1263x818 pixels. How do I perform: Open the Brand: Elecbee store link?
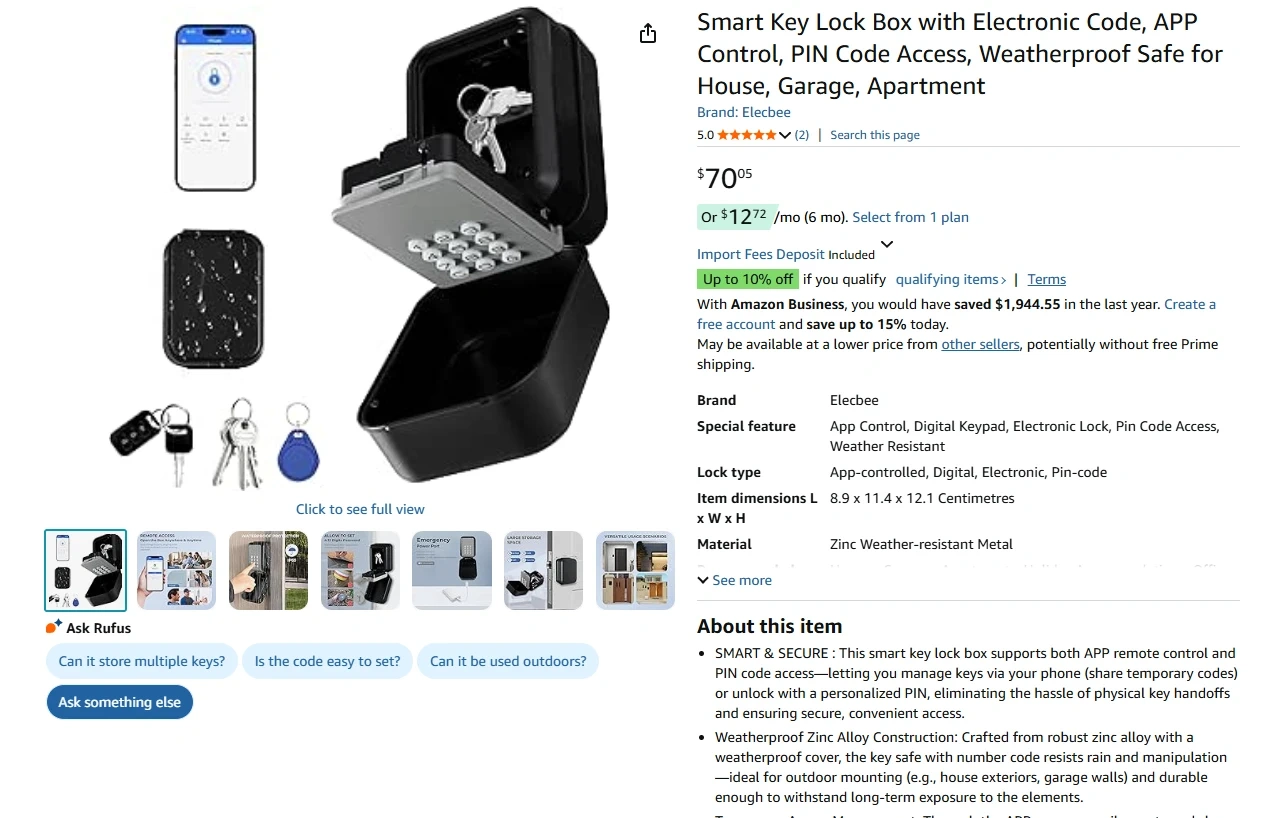743,112
